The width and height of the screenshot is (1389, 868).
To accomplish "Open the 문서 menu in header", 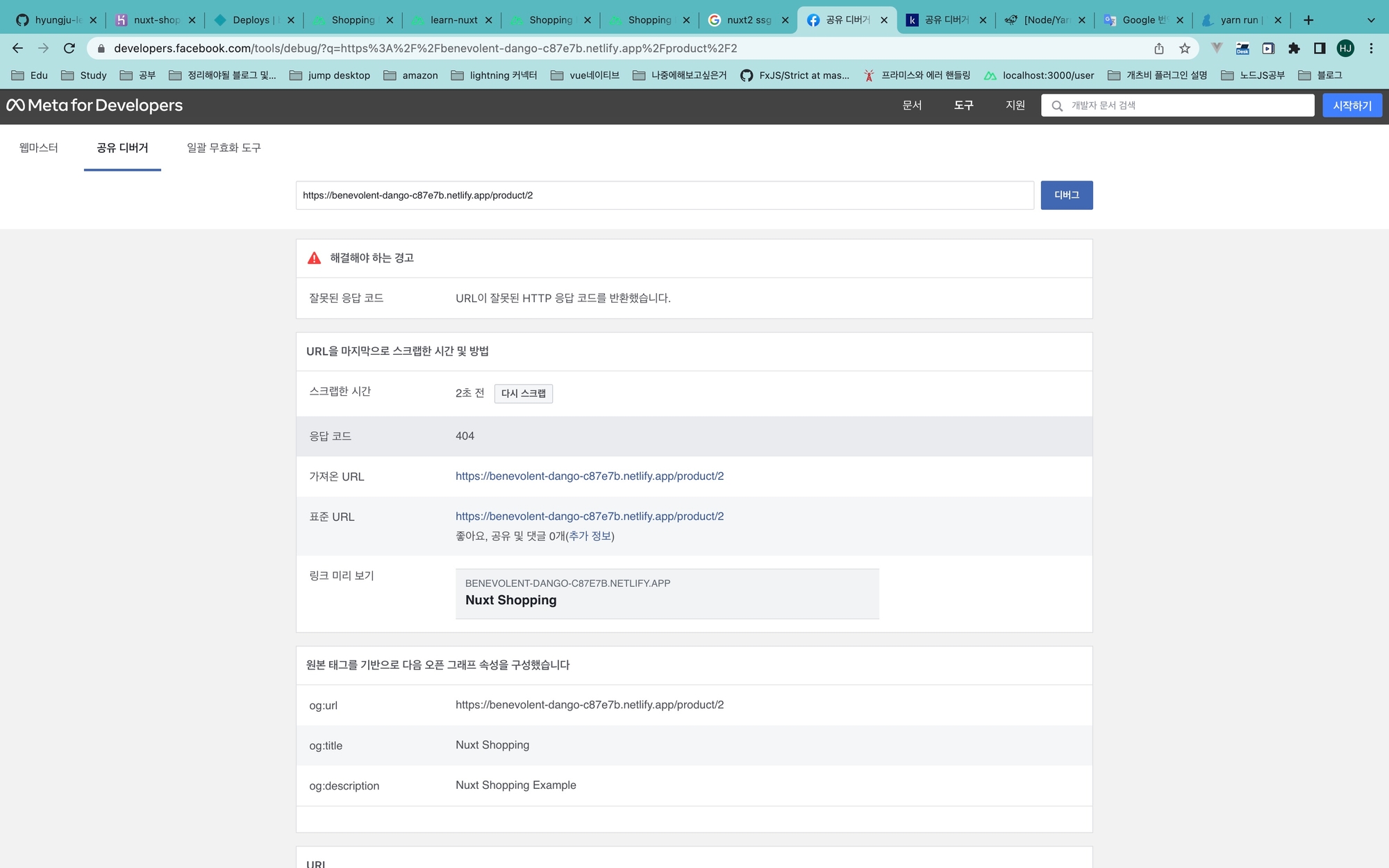I will [912, 106].
